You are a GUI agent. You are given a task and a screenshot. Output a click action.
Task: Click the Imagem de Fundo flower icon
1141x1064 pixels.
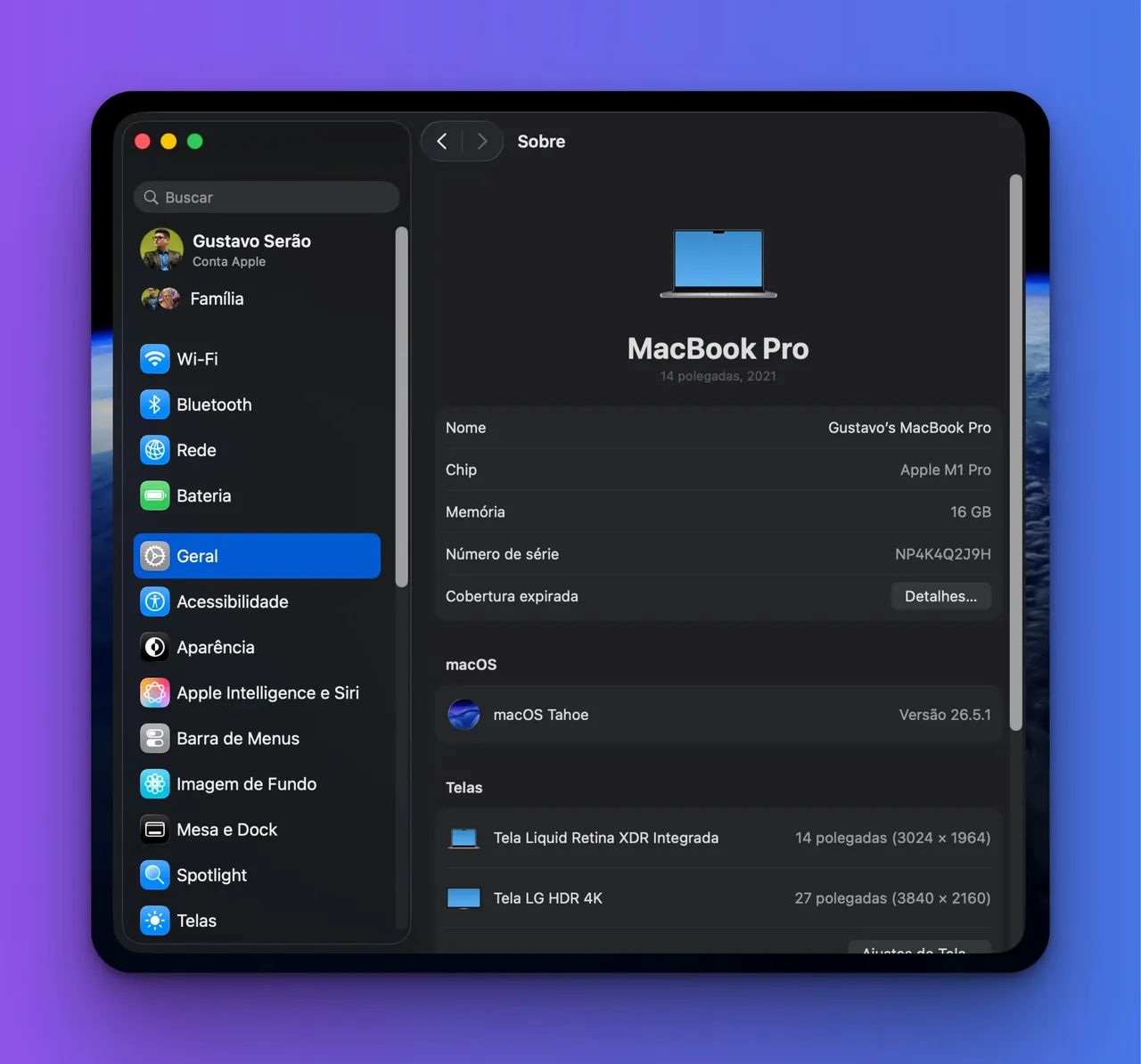click(155, 784)
